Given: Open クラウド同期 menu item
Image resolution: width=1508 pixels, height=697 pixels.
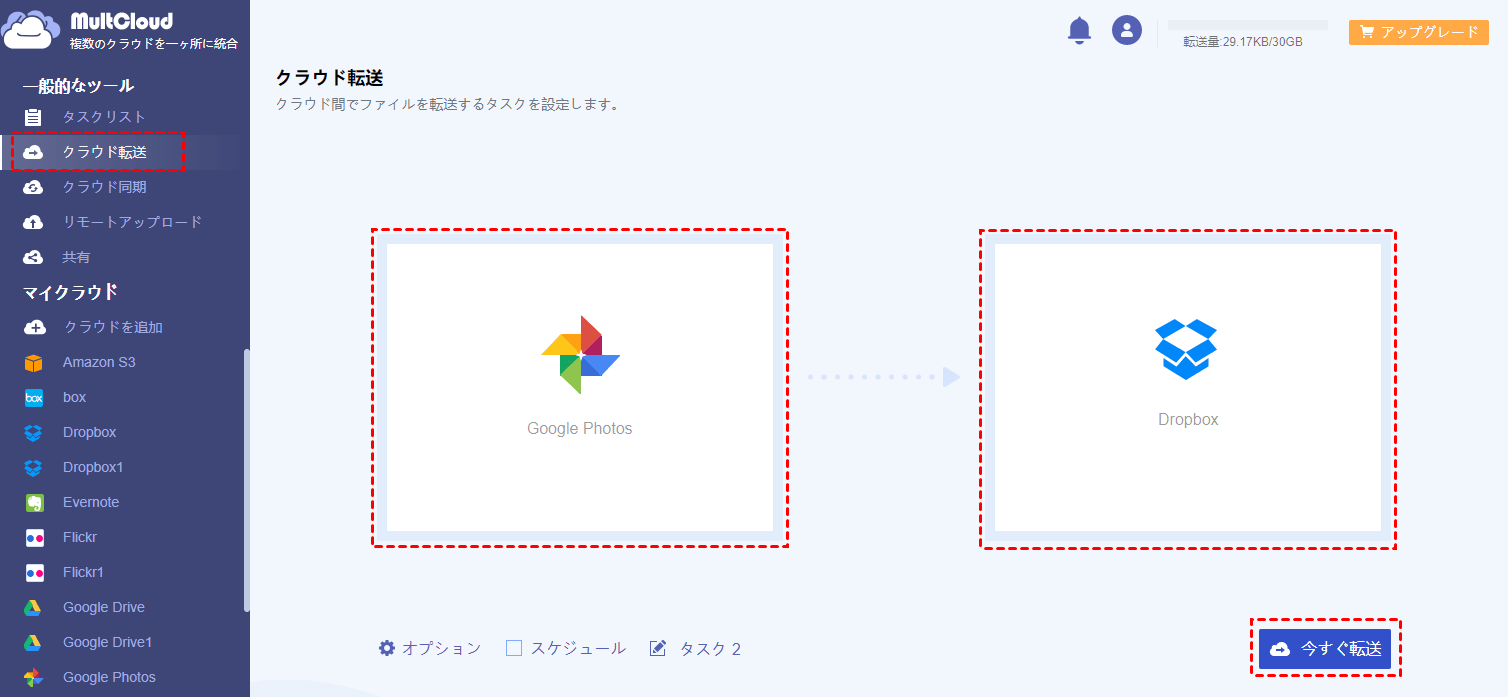Looking at the screenshot, I should pos(104,187).
